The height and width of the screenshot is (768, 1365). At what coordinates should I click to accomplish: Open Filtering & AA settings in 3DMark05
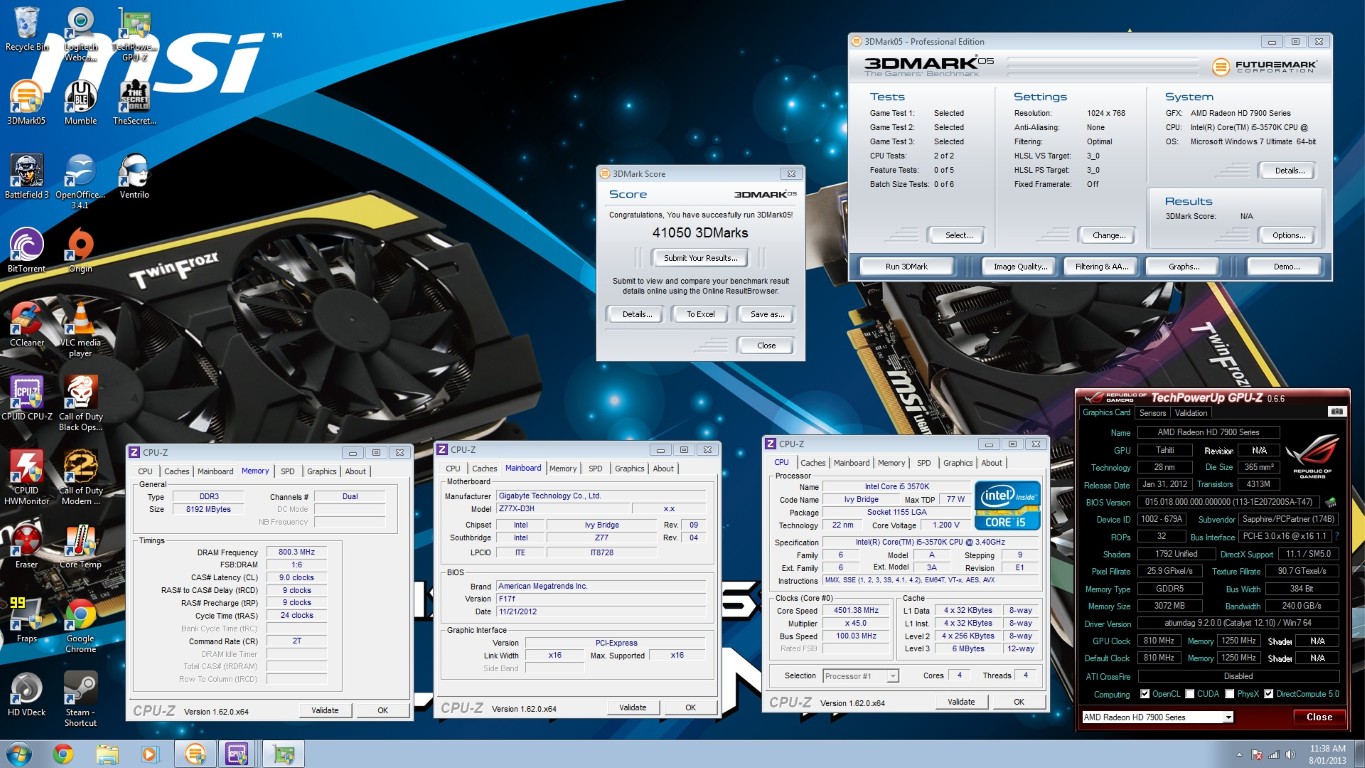click(x=1101, y=267)
